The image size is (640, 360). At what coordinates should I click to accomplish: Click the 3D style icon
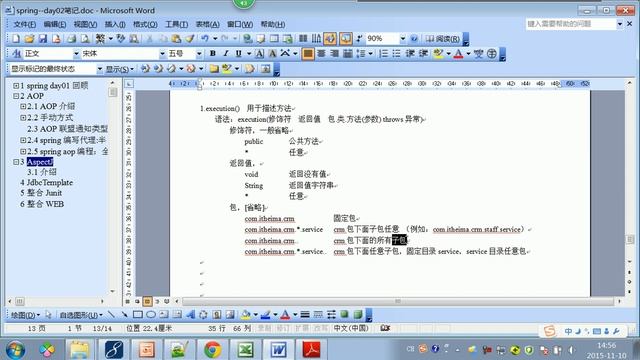pyautogui.click(x=358, y=315)
